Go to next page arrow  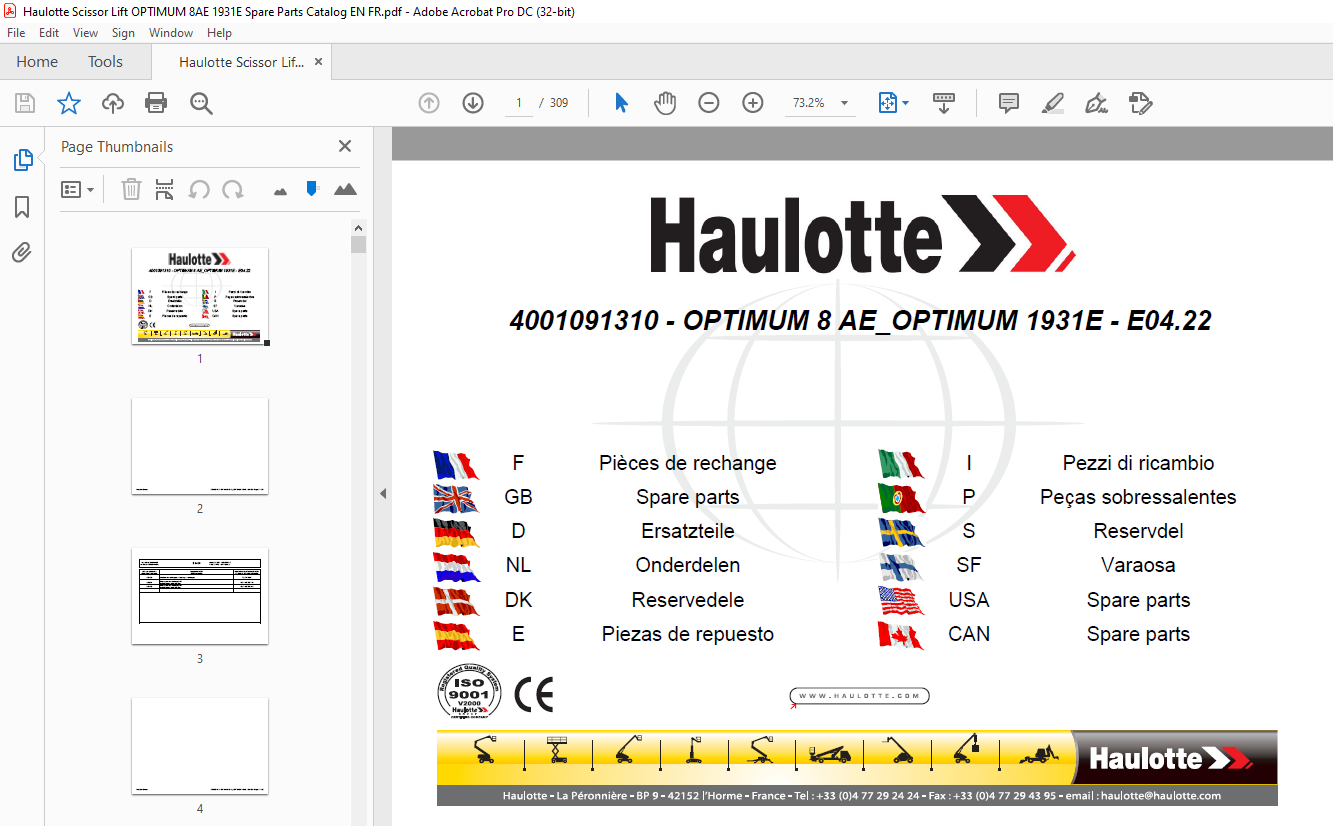pos(473,103)
